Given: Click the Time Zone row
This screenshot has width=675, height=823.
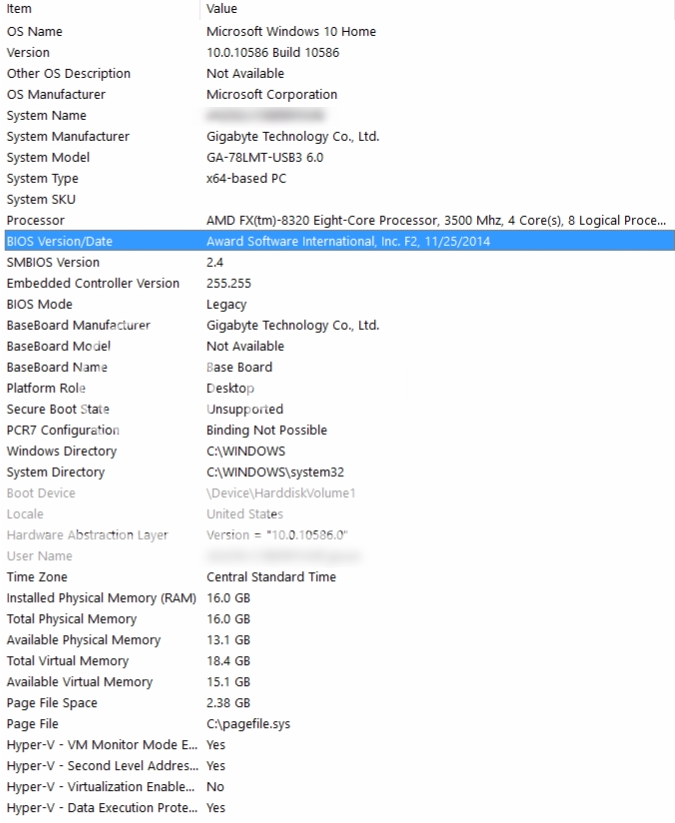Looking at the screenshot, I should tap(39, 577).
